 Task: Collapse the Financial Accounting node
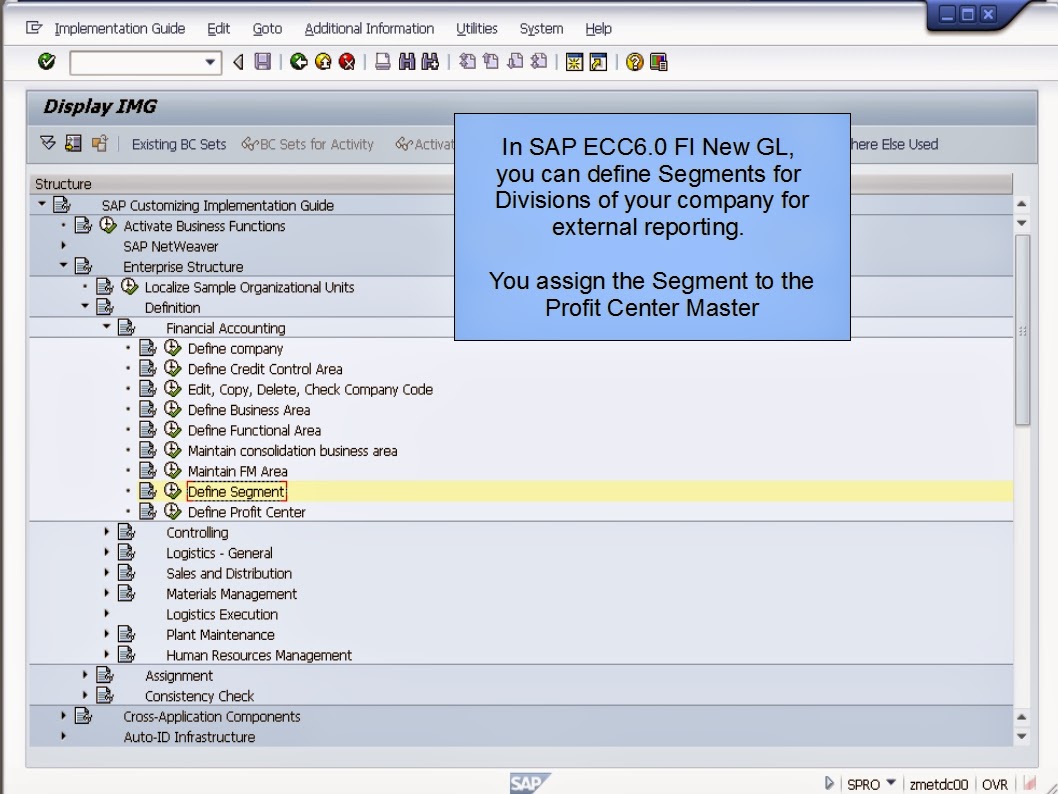[x=105, y=327]
